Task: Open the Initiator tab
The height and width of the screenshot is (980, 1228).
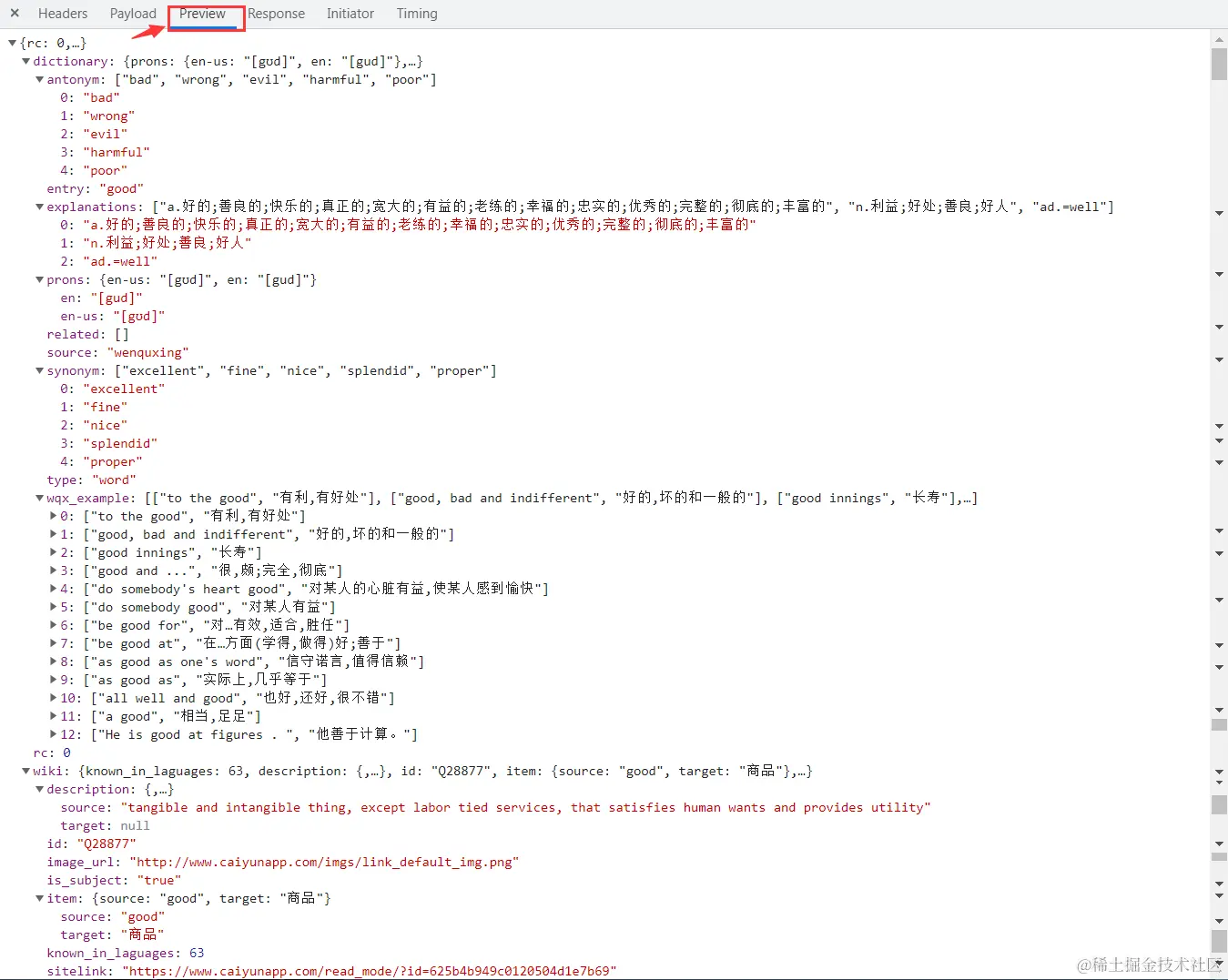Action: point(350,14)
